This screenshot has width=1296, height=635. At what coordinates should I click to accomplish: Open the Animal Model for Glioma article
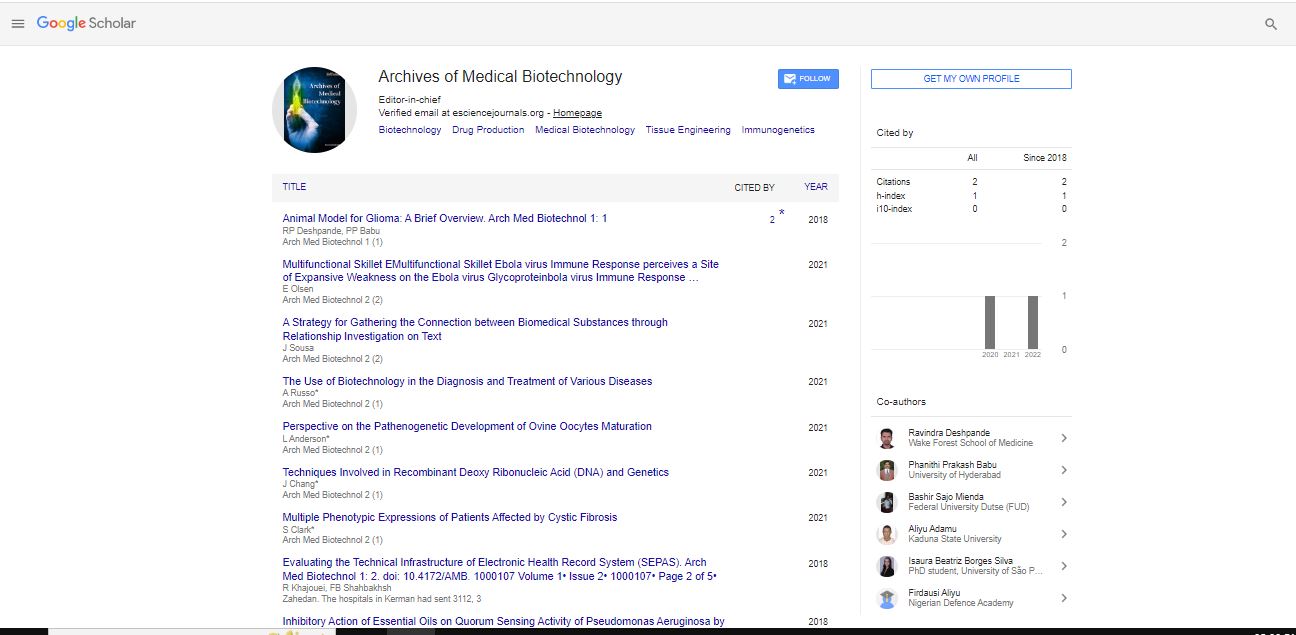coord(445,218)
